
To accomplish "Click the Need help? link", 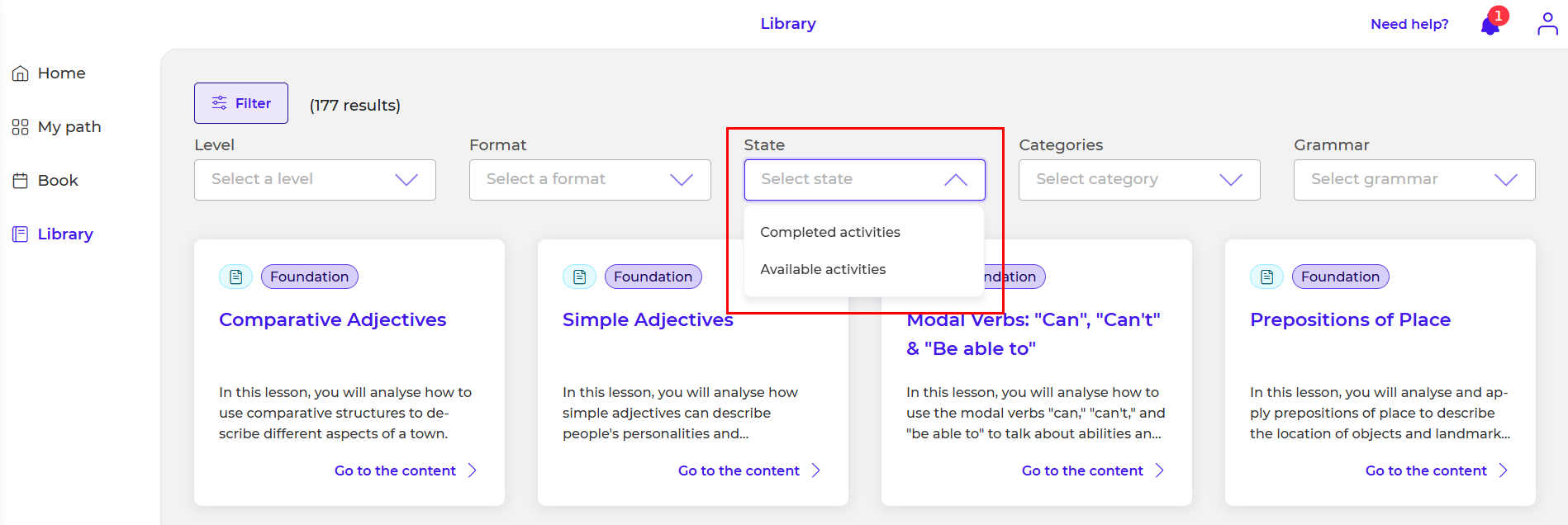I will [x=1409, y=24].
